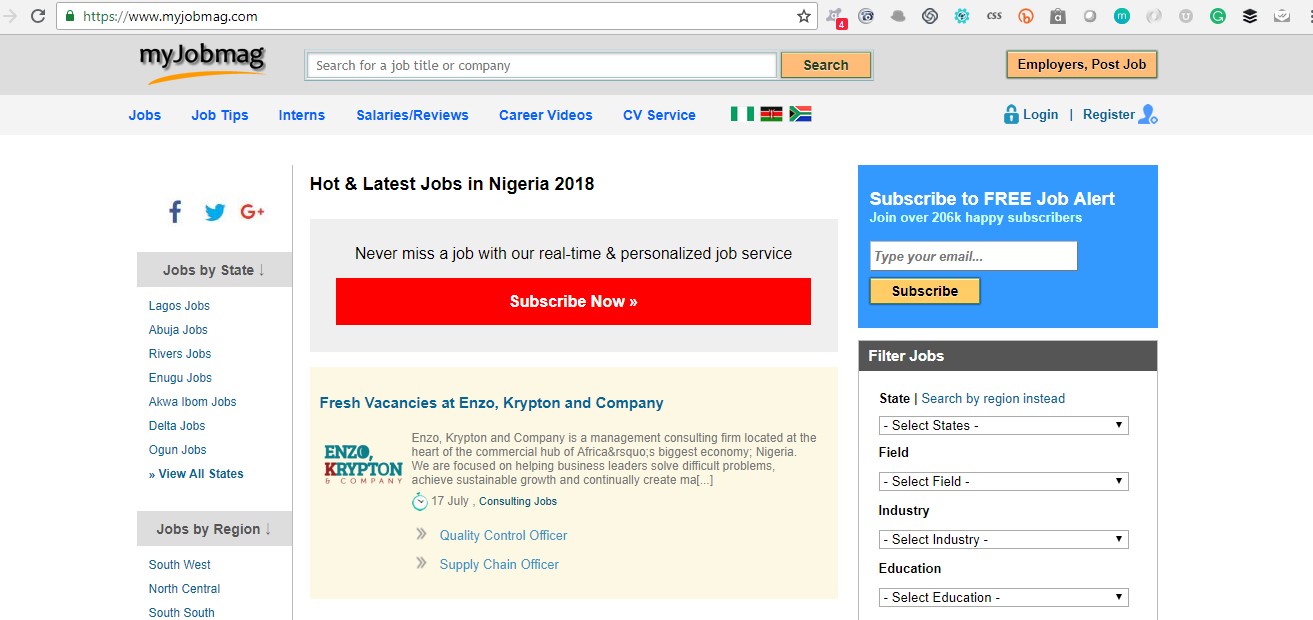Click the browser reload button
The height and width of the screenshot is (620, 1313).
(x=38, y=16)
